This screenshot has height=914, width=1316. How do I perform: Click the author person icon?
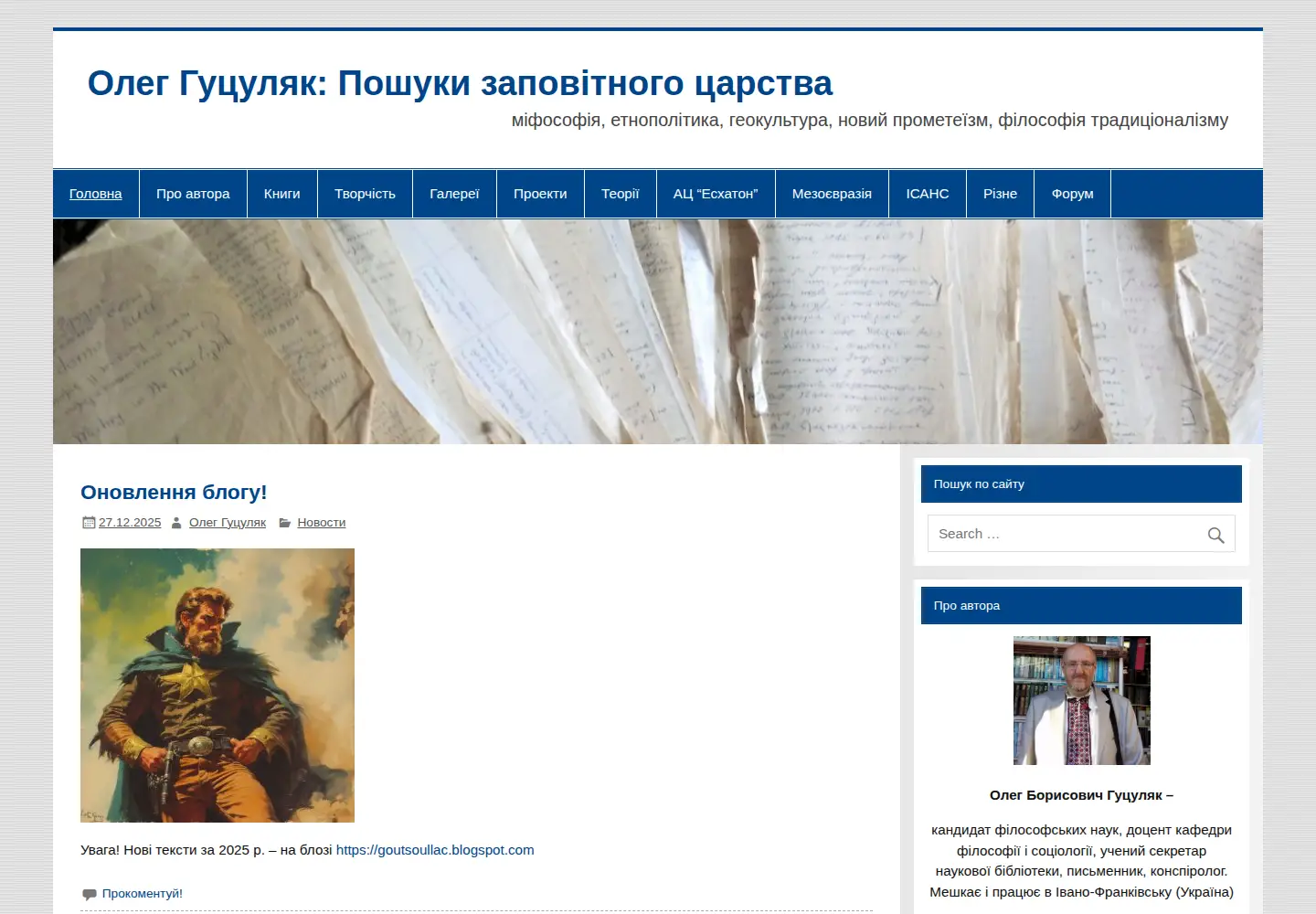177,523
